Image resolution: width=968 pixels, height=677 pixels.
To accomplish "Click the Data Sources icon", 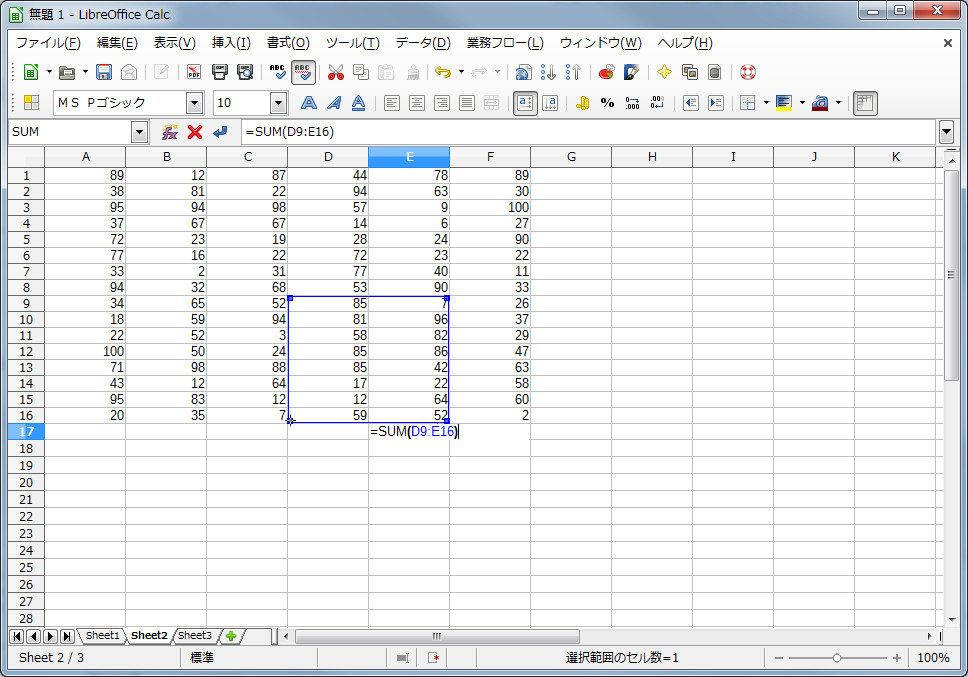I will 714,72.
